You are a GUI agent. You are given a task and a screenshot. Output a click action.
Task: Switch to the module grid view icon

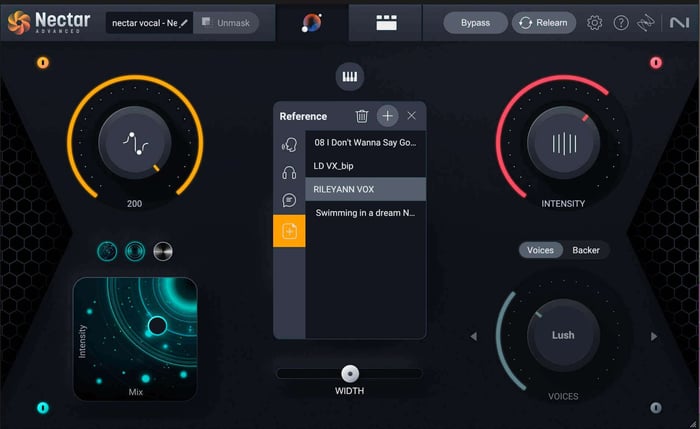[x=386, y=23]
